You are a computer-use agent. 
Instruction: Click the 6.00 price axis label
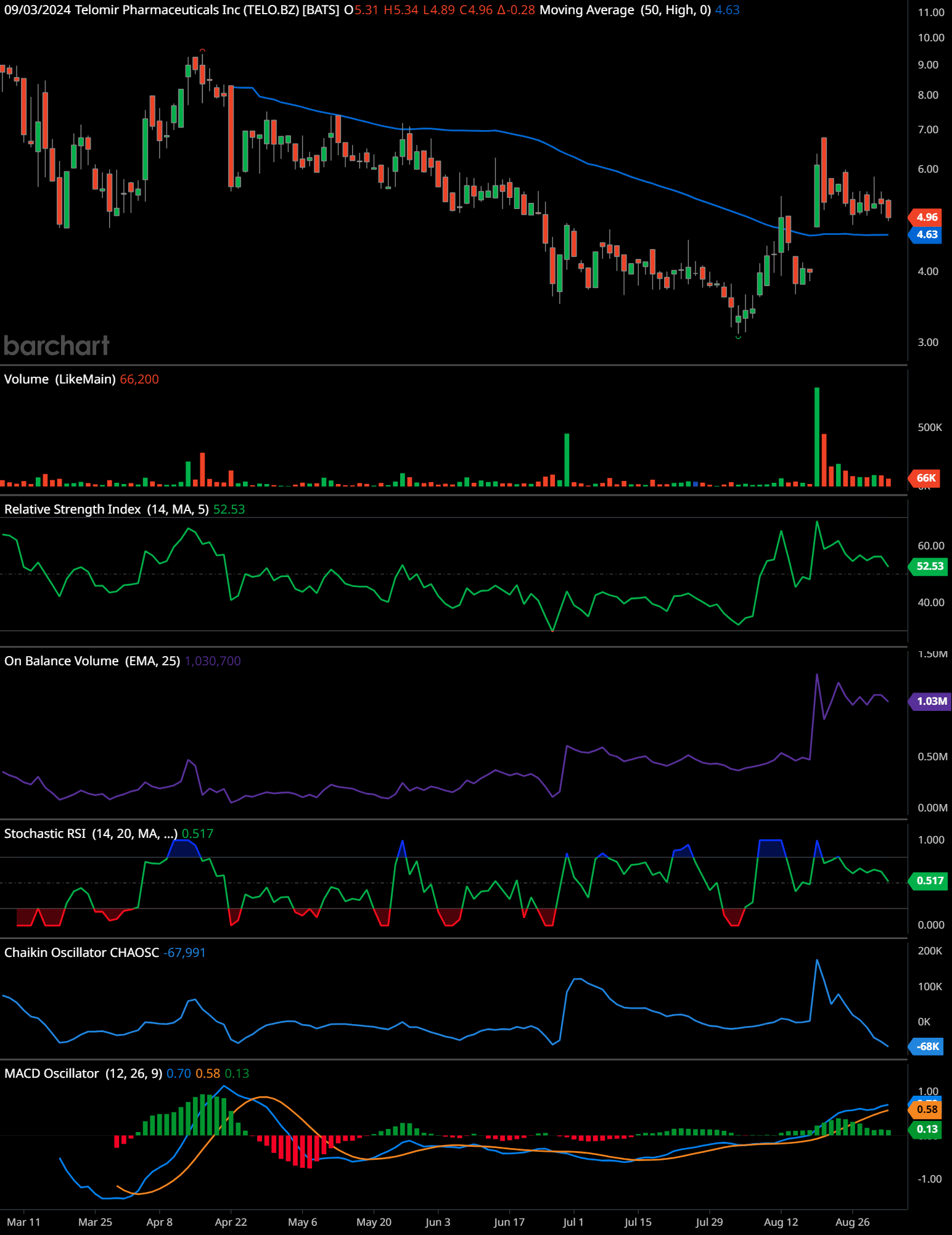pyautogui.click(x=928, y=169)
